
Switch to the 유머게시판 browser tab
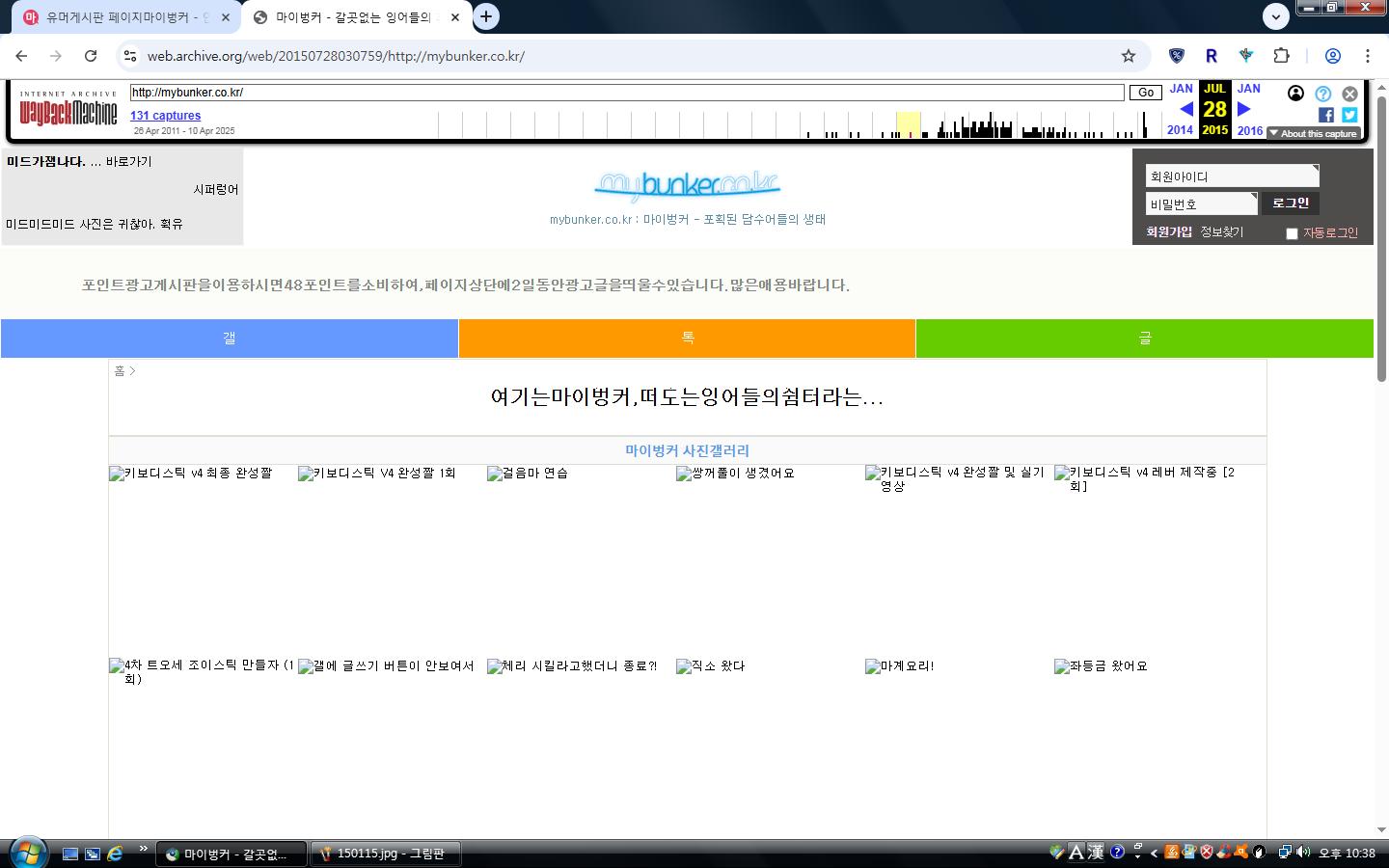[x=125, y=17]
